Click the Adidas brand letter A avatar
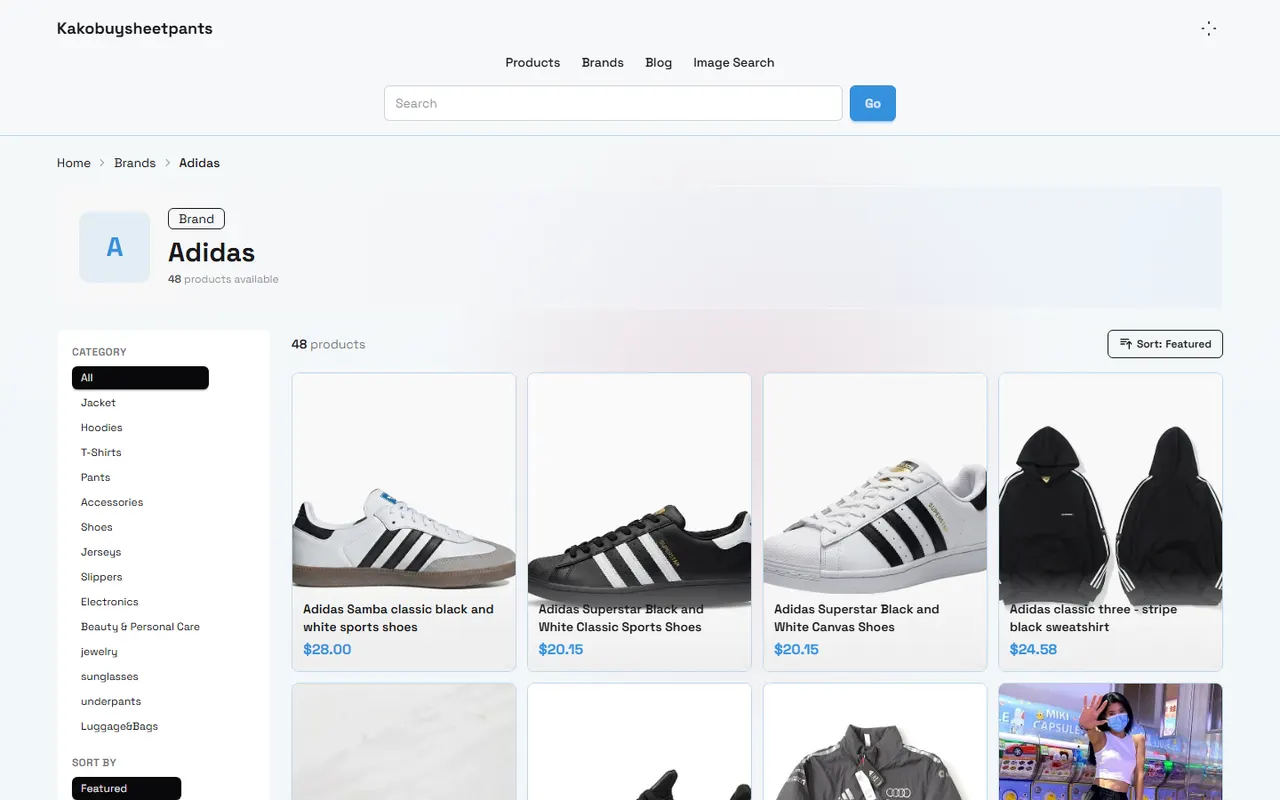1280x800 pixels. (x=115, y=247)
